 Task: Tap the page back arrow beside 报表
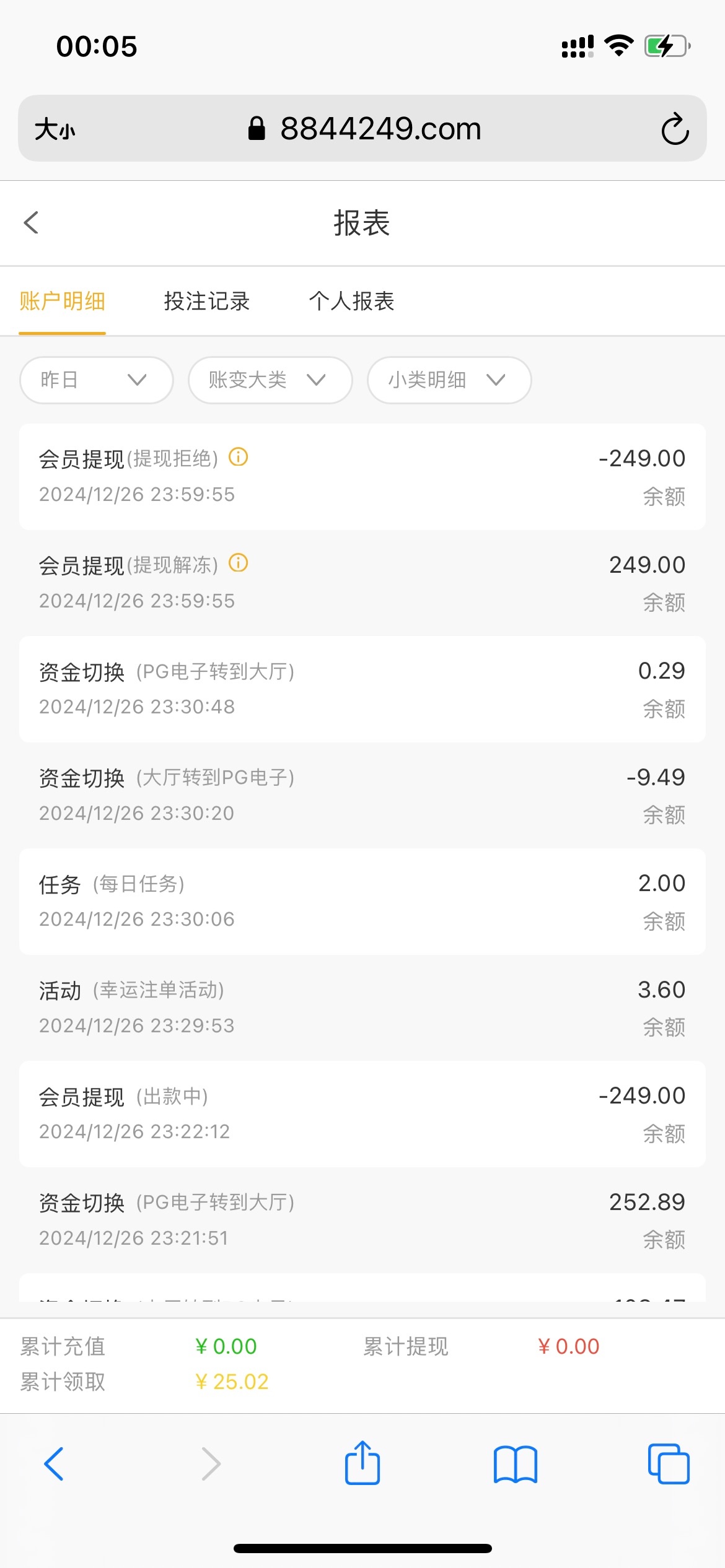click(x=31, y=223)
